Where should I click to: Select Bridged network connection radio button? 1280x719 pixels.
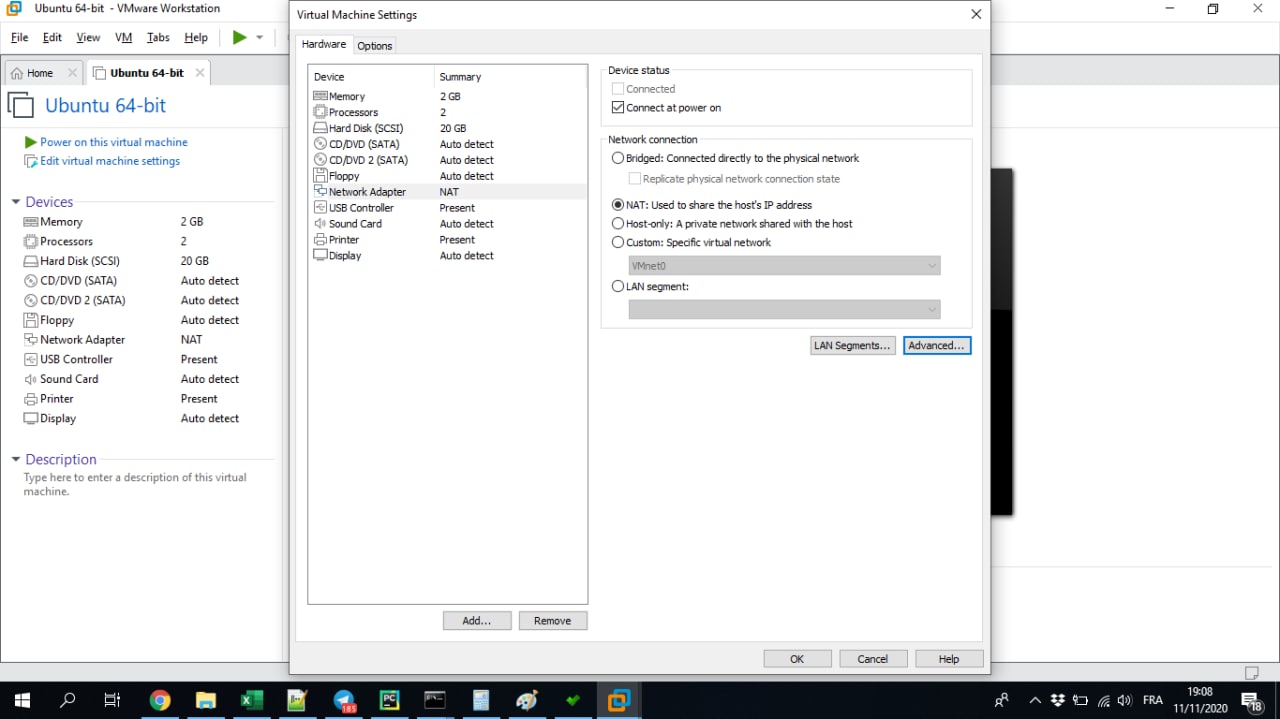pos(618,158)
